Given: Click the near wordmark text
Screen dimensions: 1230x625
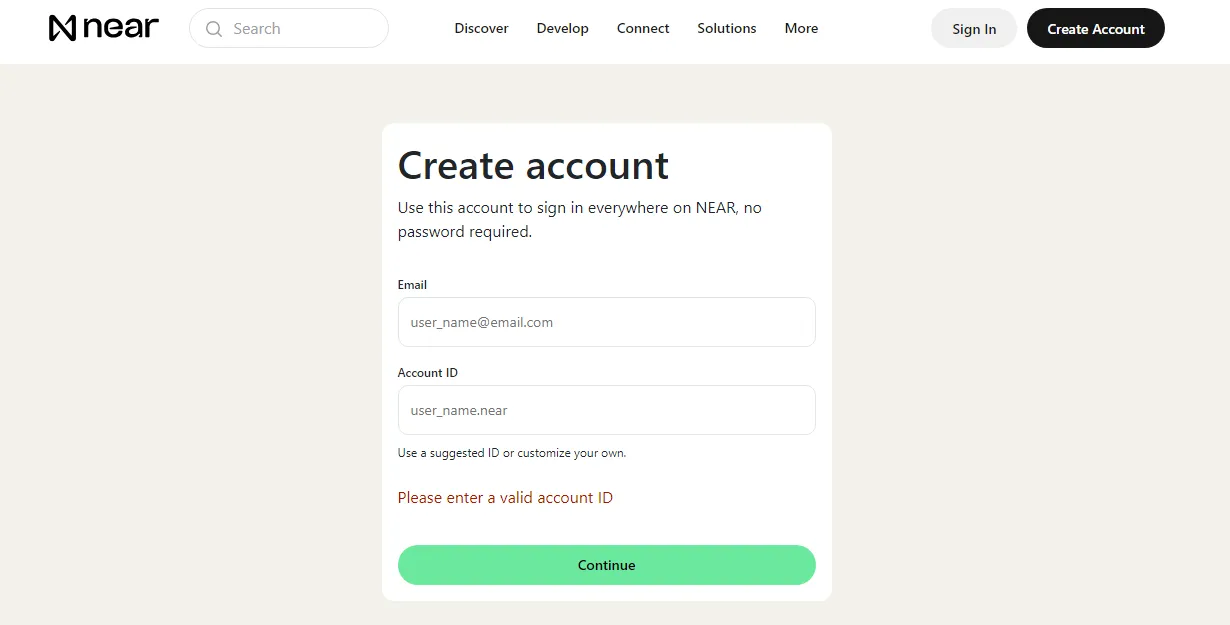Looking at the screenshot, I should tap(121, 28).
